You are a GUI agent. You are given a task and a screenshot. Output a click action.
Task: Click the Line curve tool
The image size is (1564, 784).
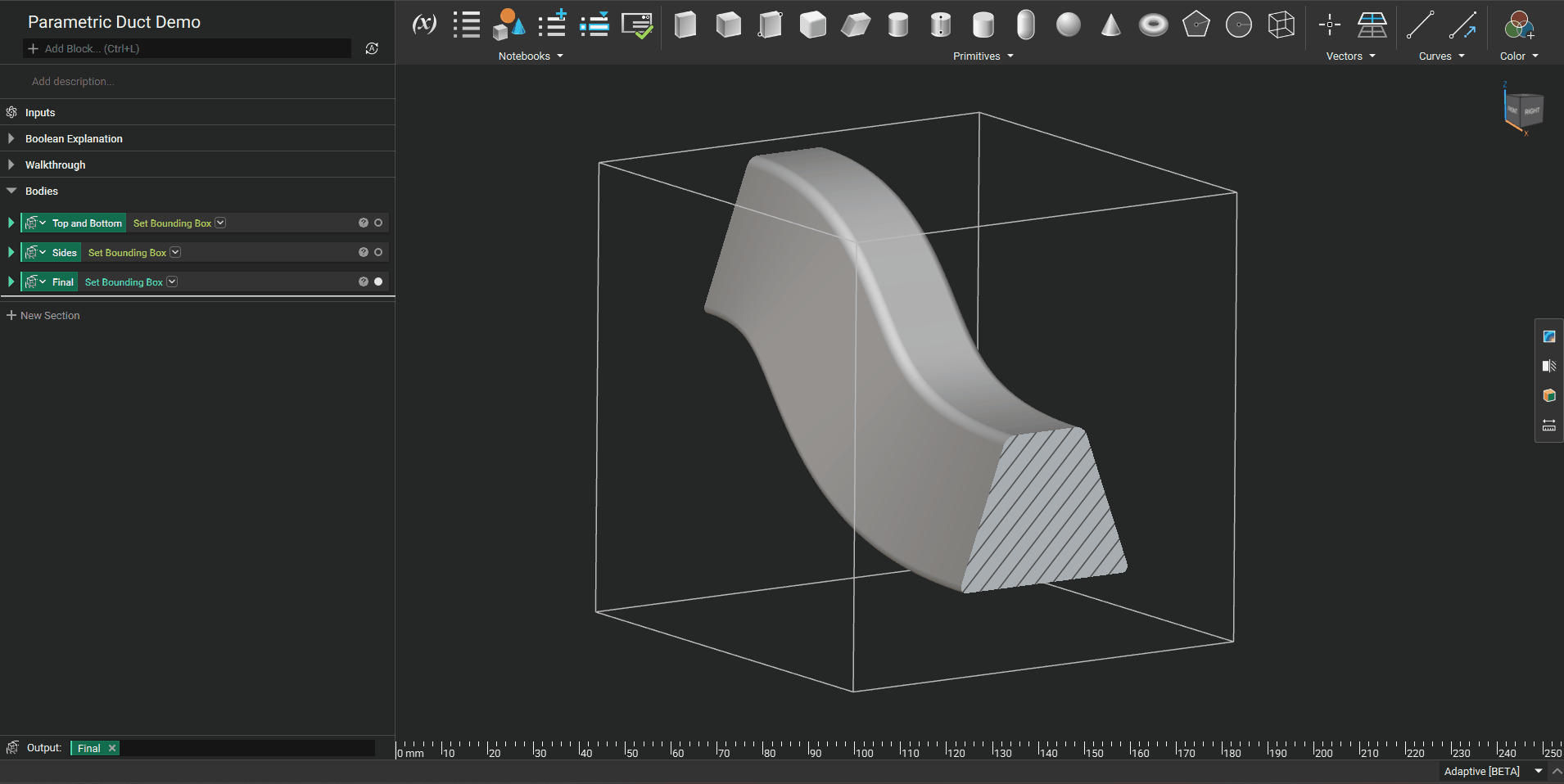pos(1421,25)
